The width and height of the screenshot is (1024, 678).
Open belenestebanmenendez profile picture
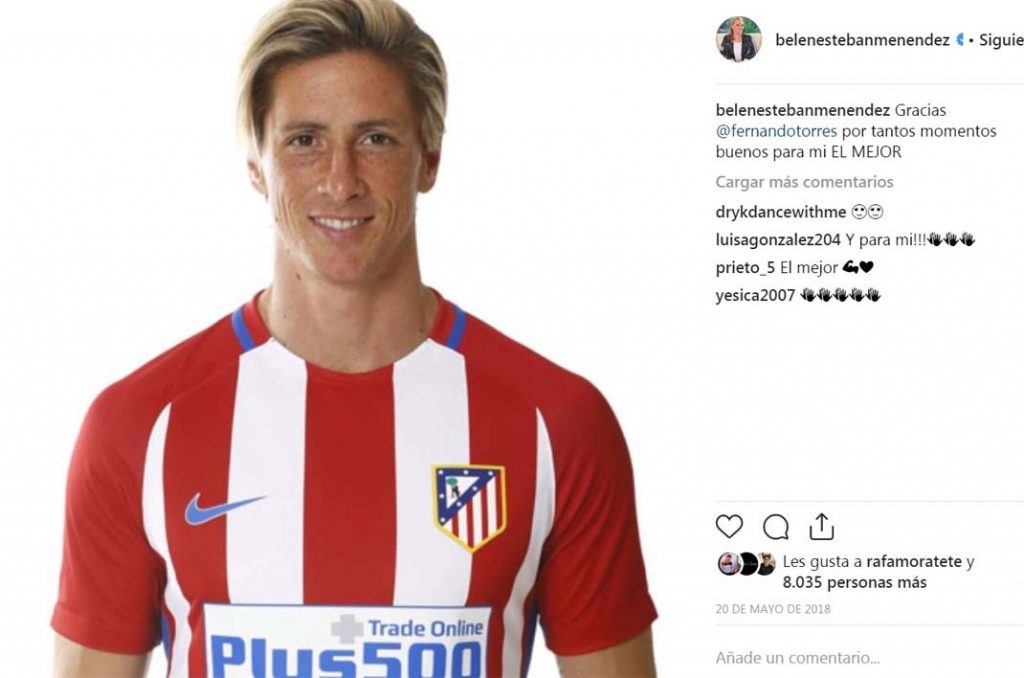pyautogui.click(x=739, y=39)
